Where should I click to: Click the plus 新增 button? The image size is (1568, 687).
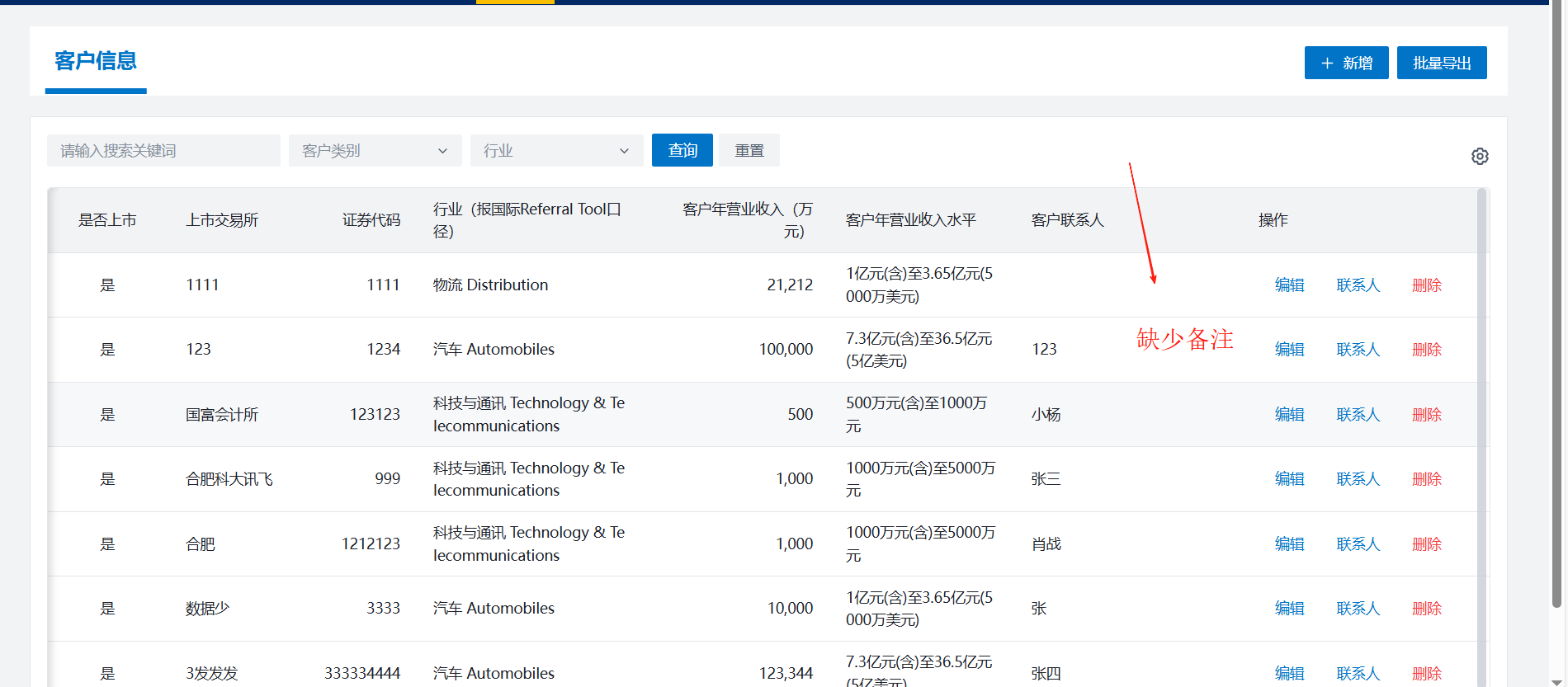click(x=1346, y=64)
